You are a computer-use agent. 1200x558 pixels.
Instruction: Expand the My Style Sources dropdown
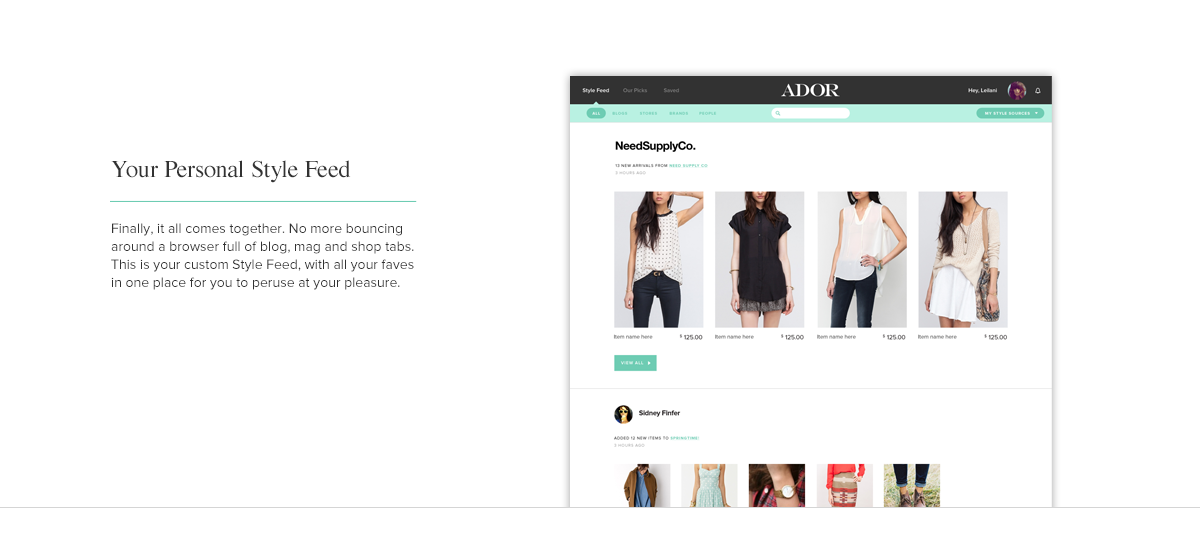(1010, 114)
